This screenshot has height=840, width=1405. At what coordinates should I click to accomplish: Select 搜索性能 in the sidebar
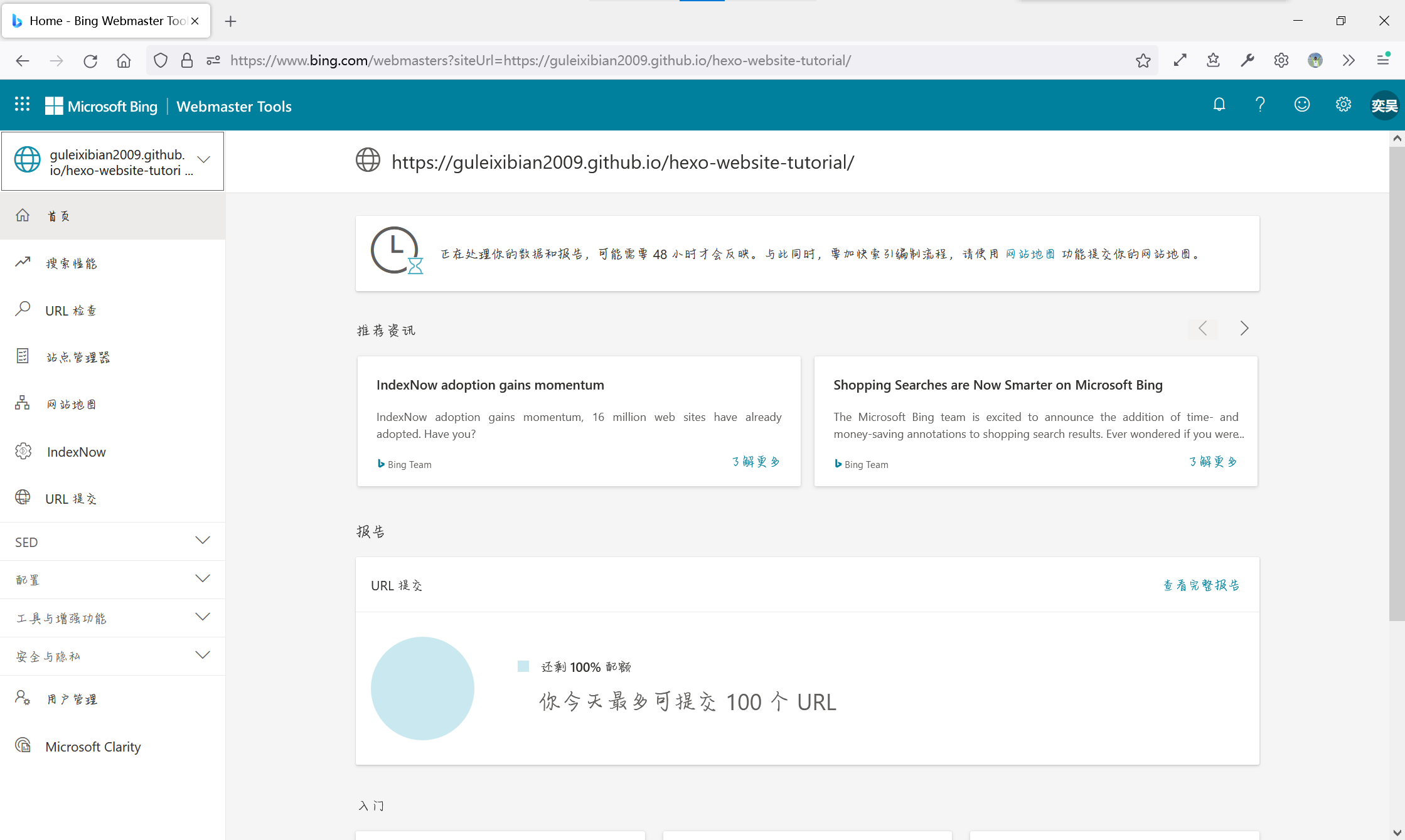coord(71,263)
